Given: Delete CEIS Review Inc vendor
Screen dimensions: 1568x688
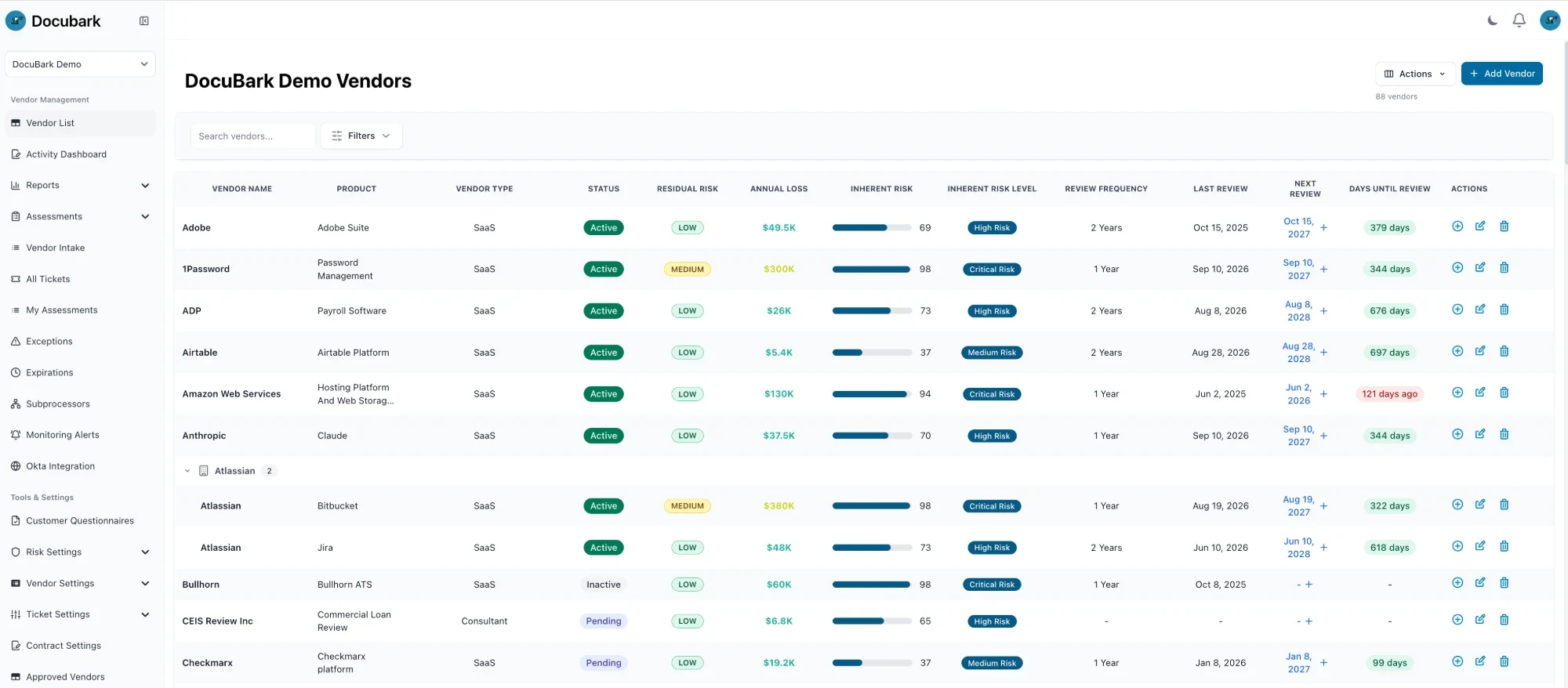Looking at the screenshot, I should (x=1504, y=620).
